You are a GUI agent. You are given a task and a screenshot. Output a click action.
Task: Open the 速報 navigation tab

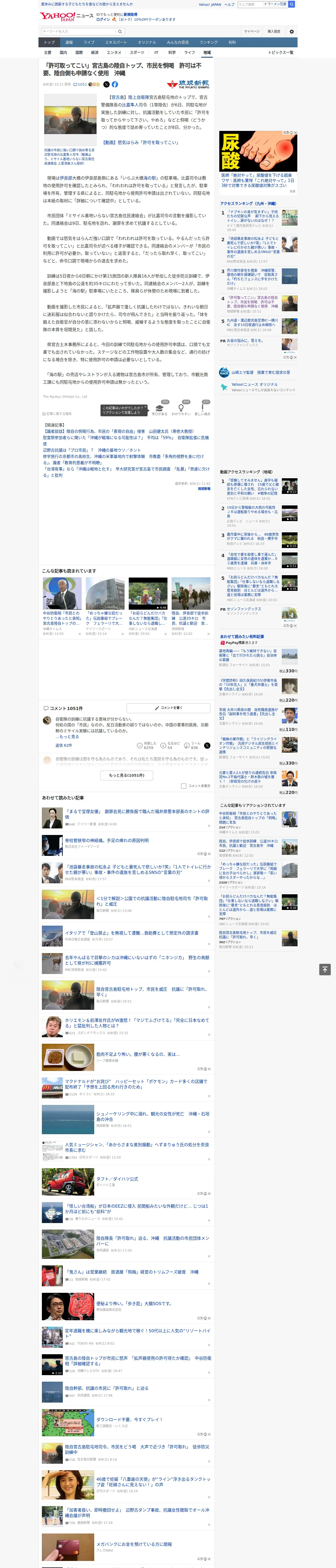coord(69,43)
